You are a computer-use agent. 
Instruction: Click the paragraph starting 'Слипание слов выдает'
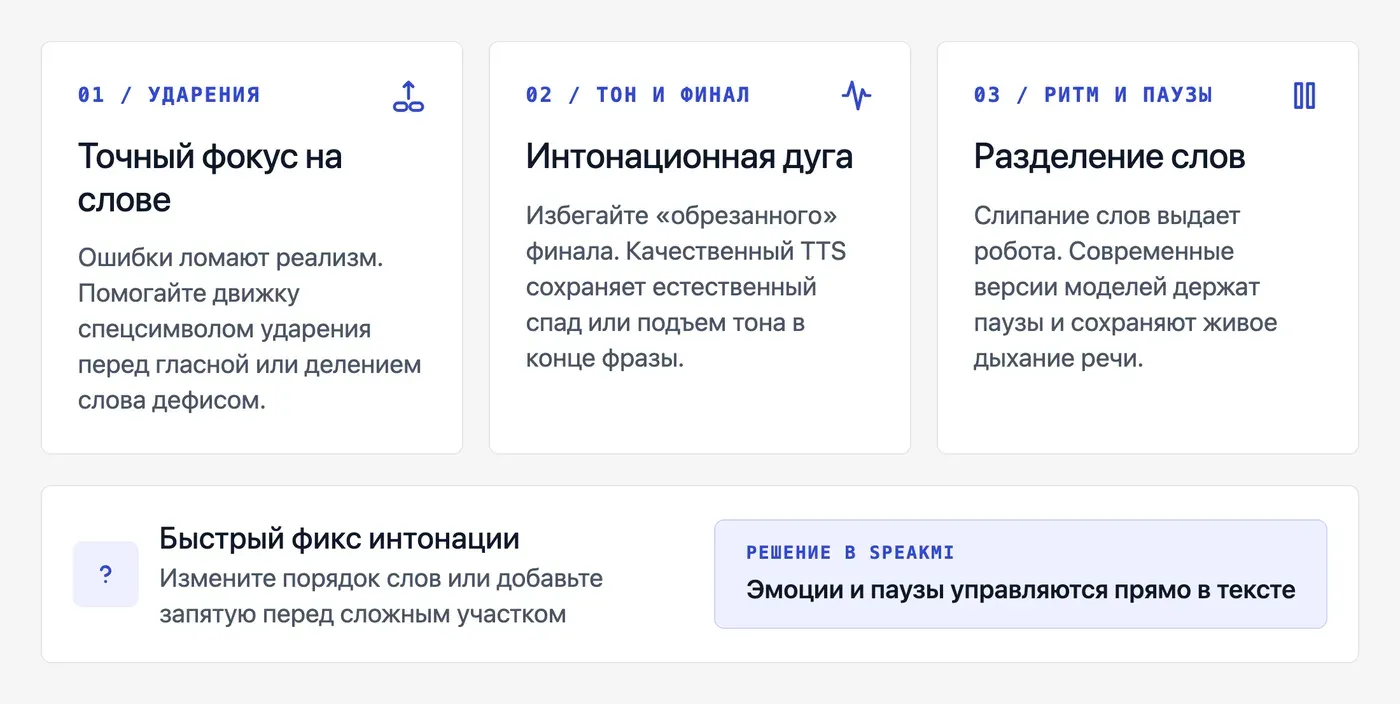coord(1126,287)
